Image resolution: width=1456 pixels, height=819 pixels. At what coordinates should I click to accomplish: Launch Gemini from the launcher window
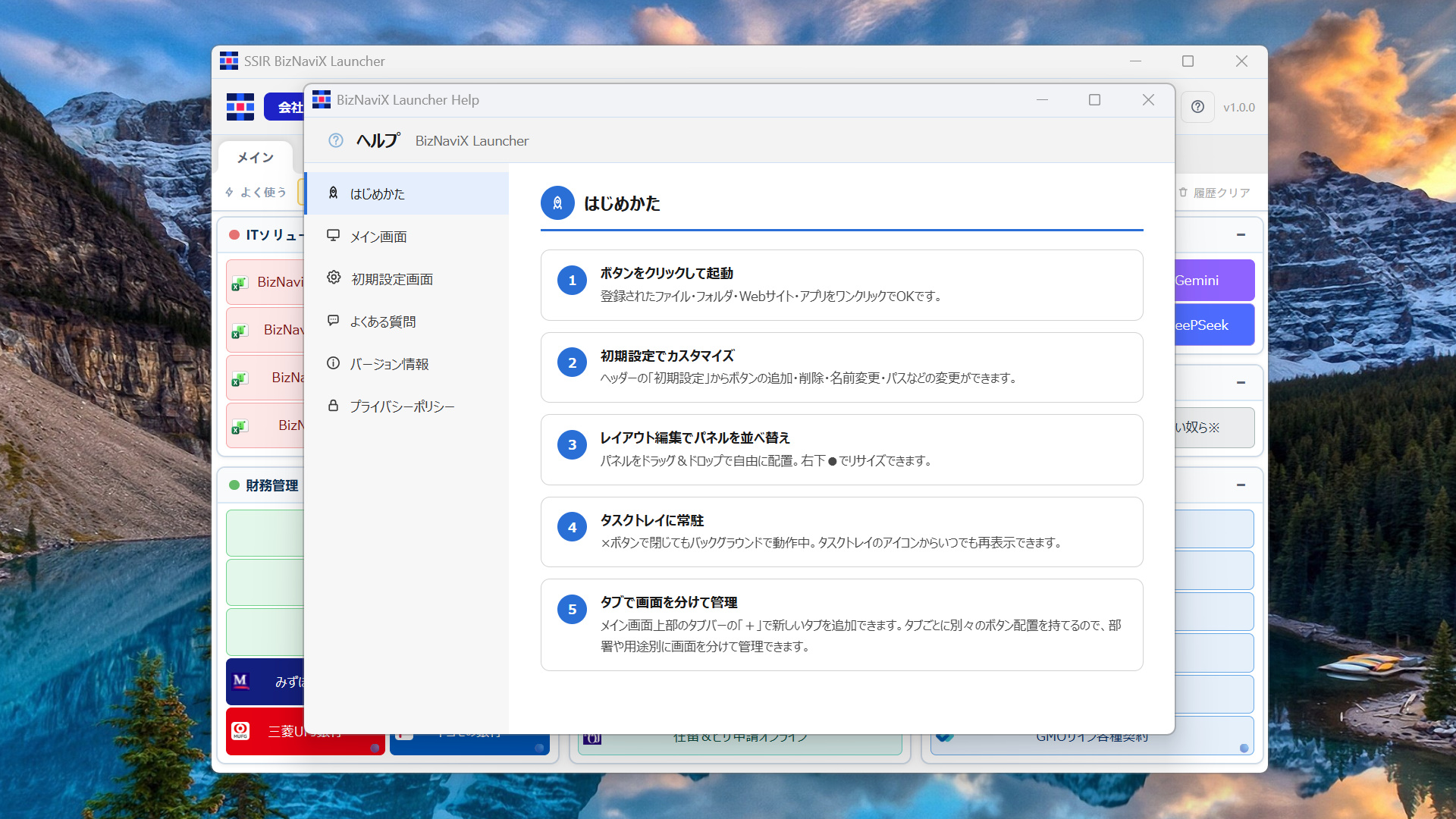[1214, 281]
